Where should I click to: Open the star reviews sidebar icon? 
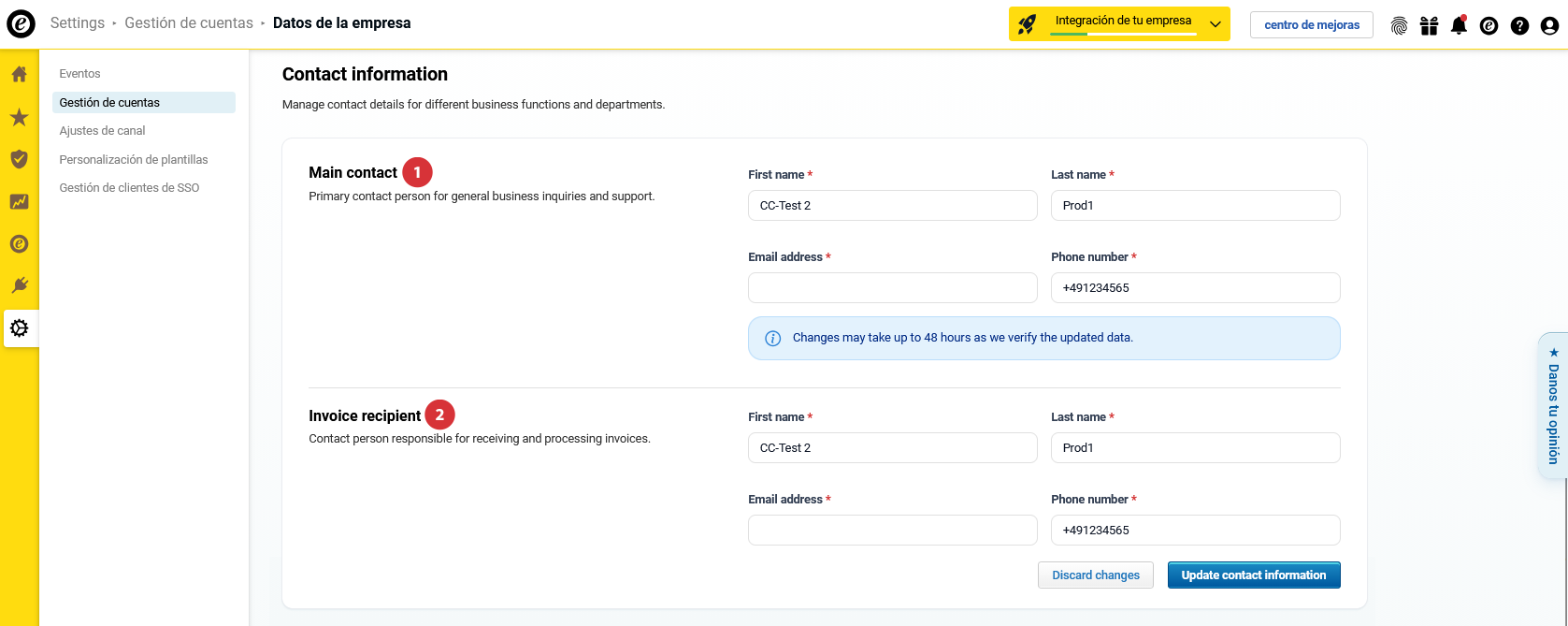19,117
